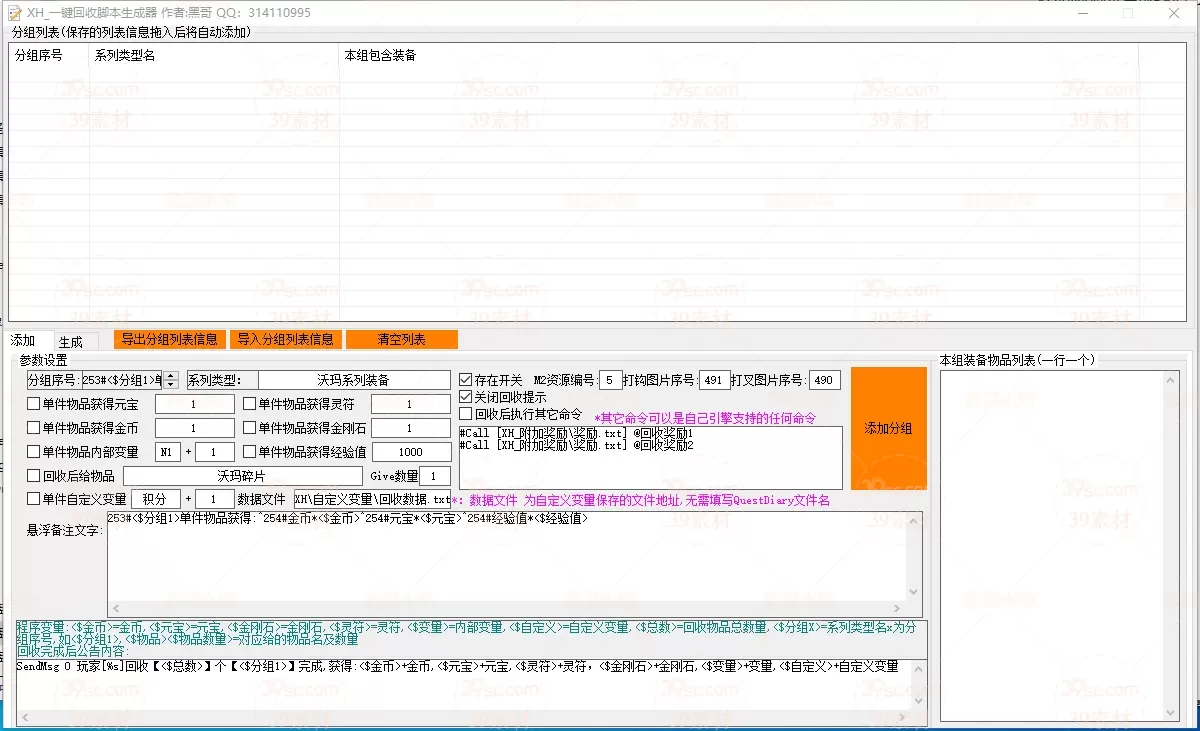Enable 单件物品获得经验值 checkbox

point(250,452)
